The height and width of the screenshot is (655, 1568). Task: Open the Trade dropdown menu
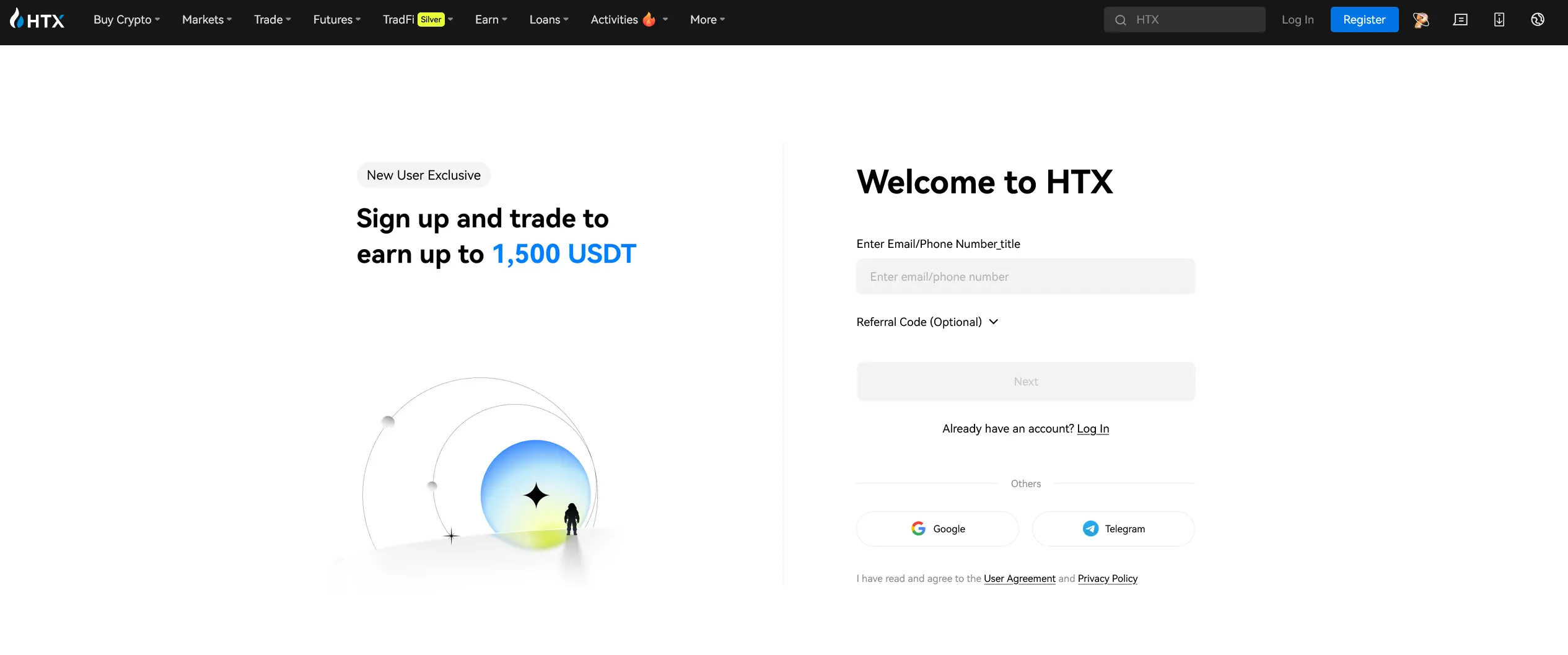pos(273,20)
